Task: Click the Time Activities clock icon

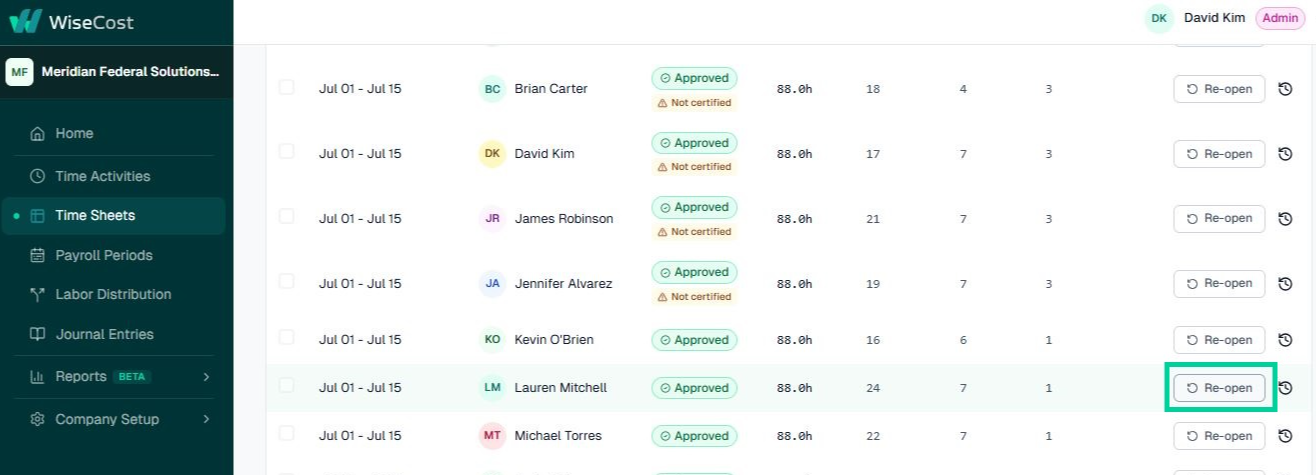Action: 38,176
